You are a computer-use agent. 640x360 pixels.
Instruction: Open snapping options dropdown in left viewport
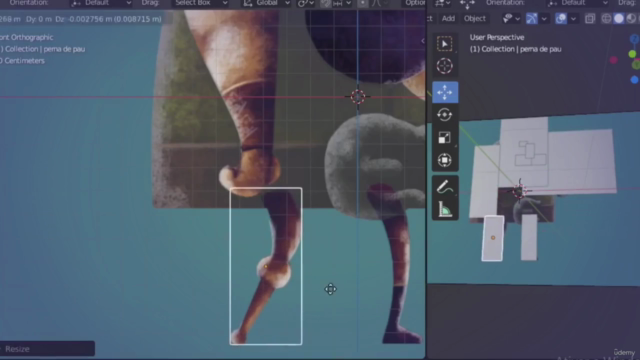342,4
